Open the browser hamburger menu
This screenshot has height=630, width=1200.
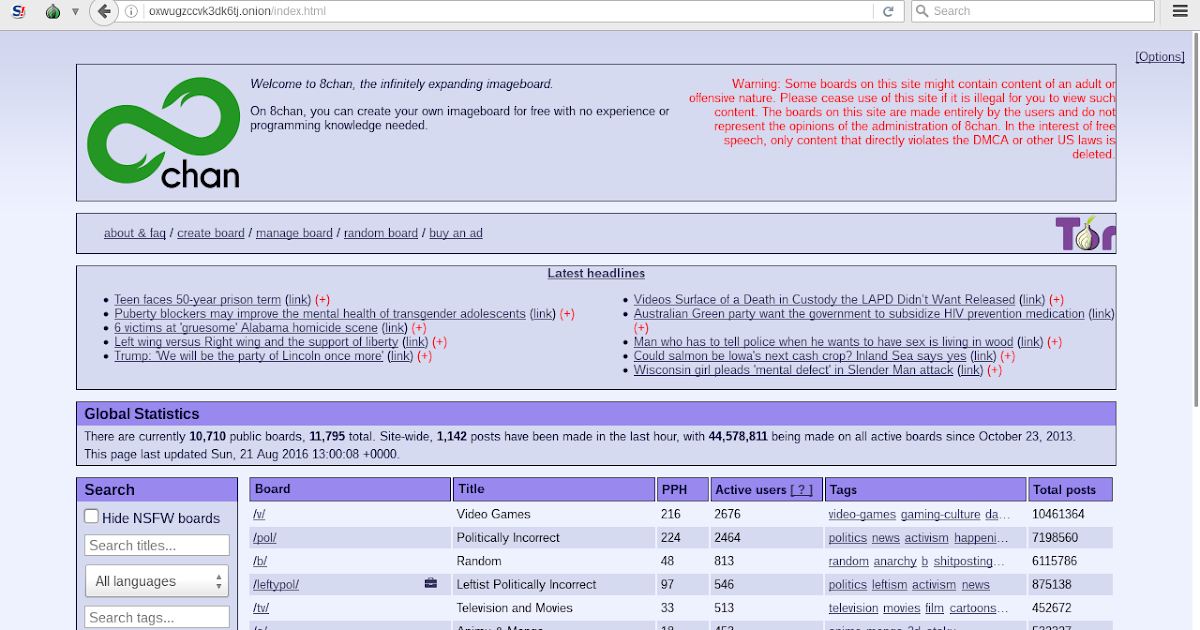pos(1180,11)
